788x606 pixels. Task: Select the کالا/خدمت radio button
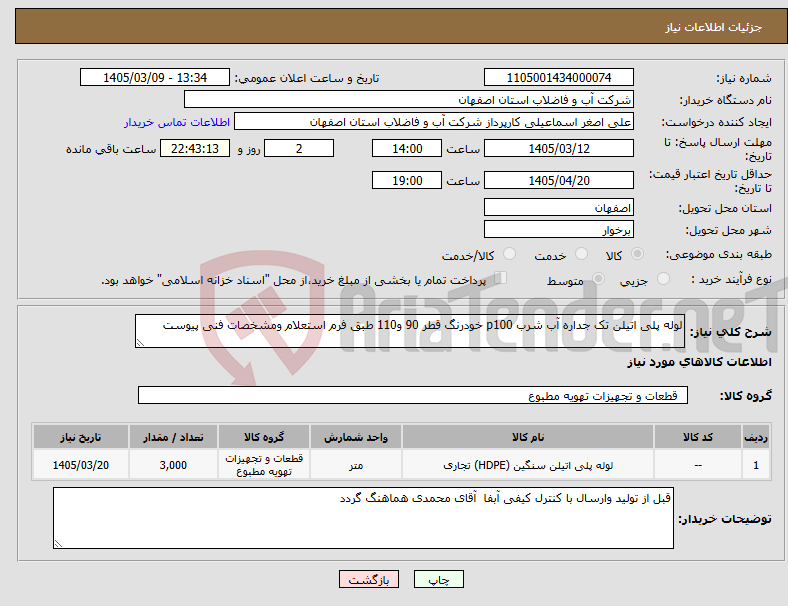click(509, 254)
